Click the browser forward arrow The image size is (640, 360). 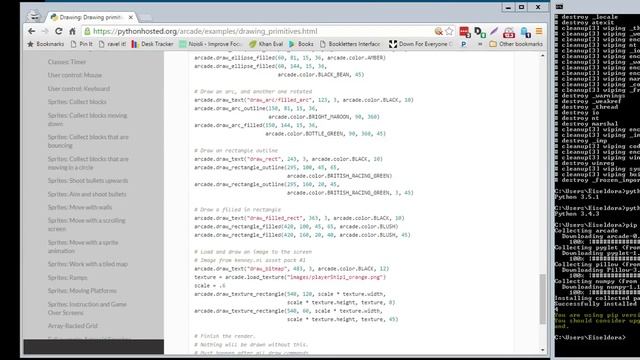[x=45, y=31]
